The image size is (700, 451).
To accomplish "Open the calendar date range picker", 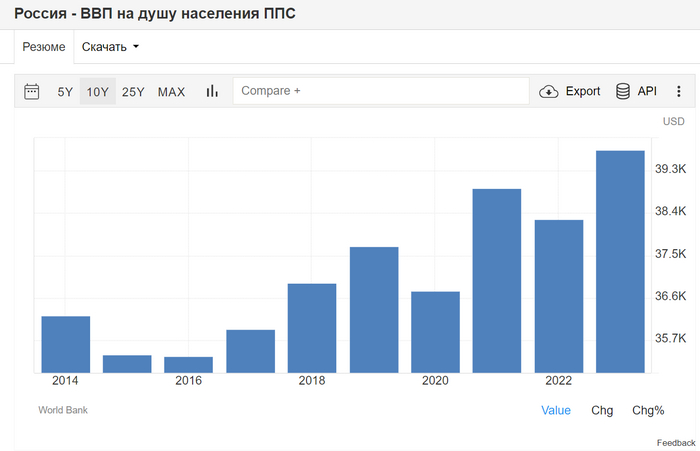I will 32,91.
